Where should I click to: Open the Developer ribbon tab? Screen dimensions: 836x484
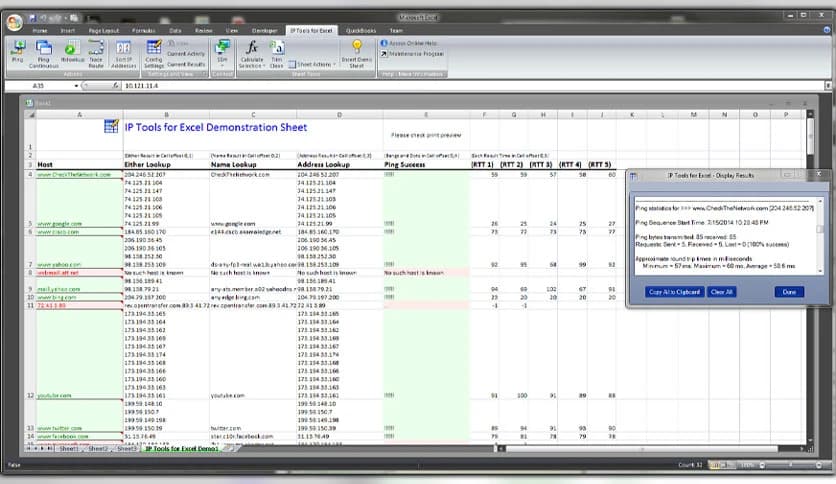point(264,31)
